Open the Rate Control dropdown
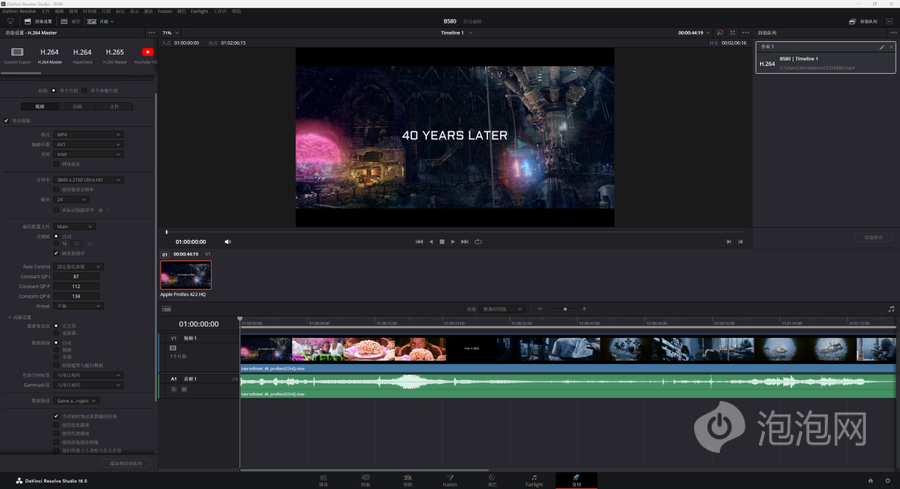Viewport: 900px width, 489px height. (x=79, y=266)
